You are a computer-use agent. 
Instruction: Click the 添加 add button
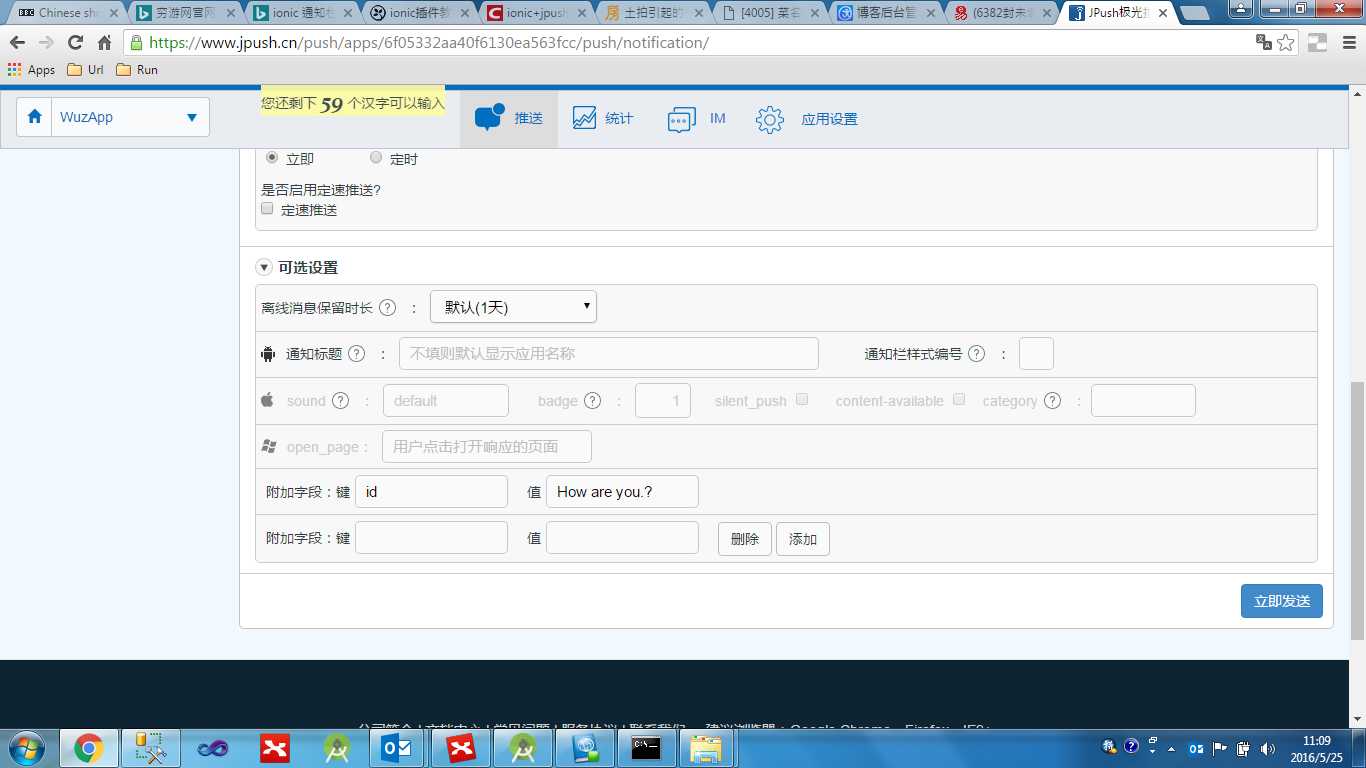pos(803,538)
